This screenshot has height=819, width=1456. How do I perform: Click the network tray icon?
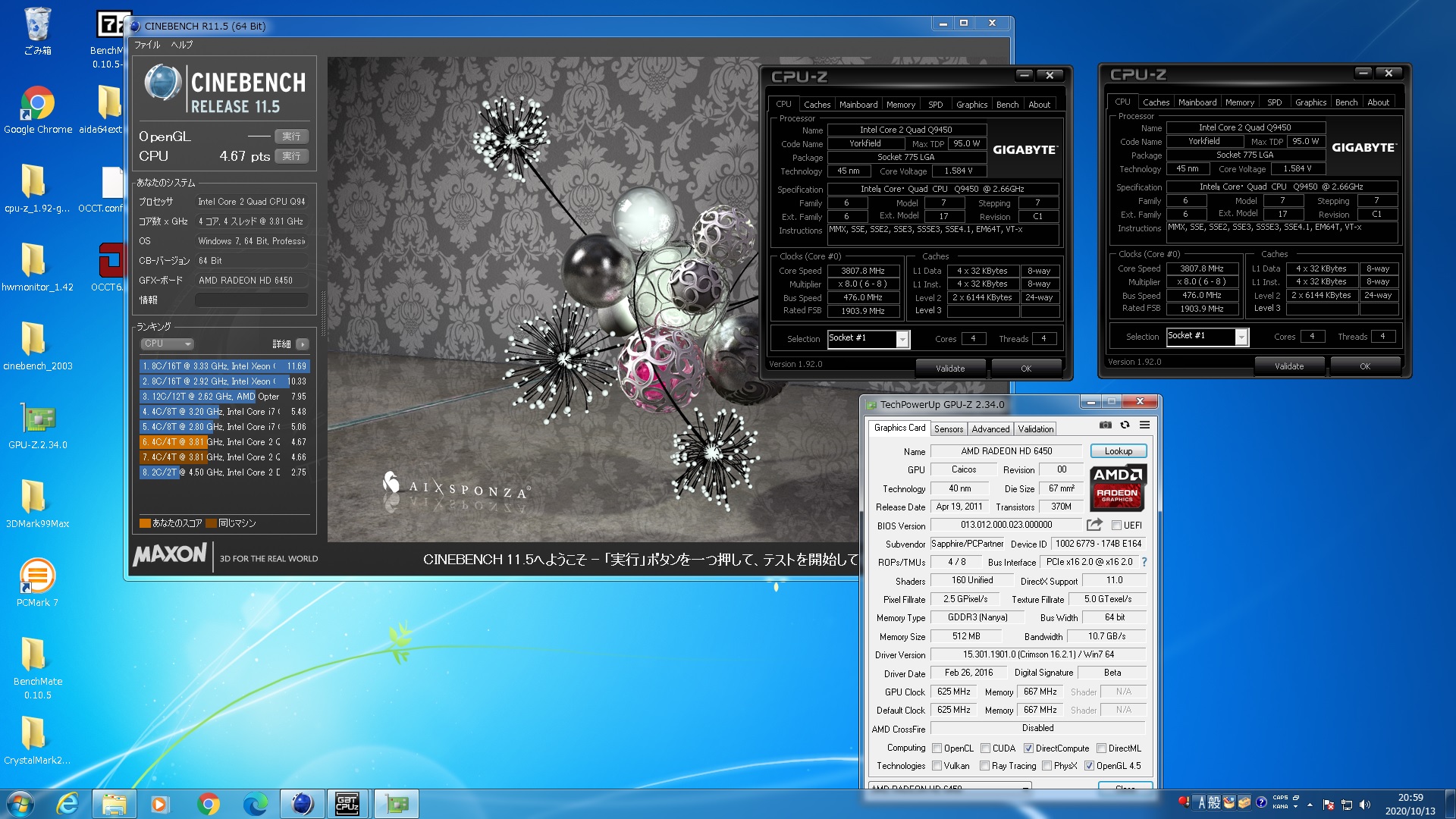tap(1347, 804)
